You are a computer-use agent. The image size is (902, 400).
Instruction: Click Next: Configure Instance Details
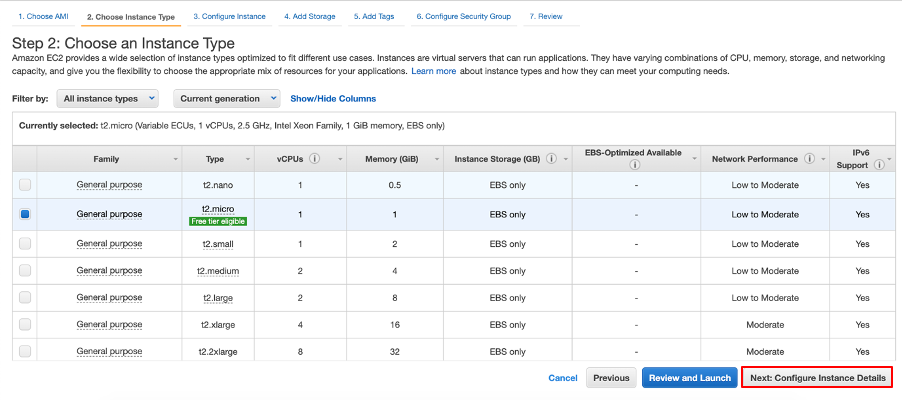click(817, 378)
